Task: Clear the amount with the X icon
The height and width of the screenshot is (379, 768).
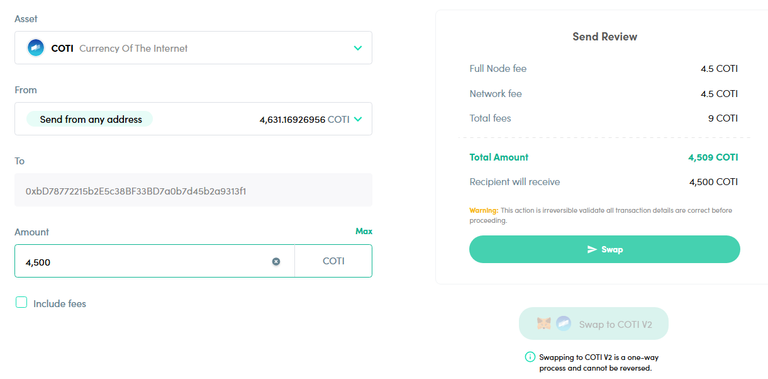Action: click(x=276, y=261)
